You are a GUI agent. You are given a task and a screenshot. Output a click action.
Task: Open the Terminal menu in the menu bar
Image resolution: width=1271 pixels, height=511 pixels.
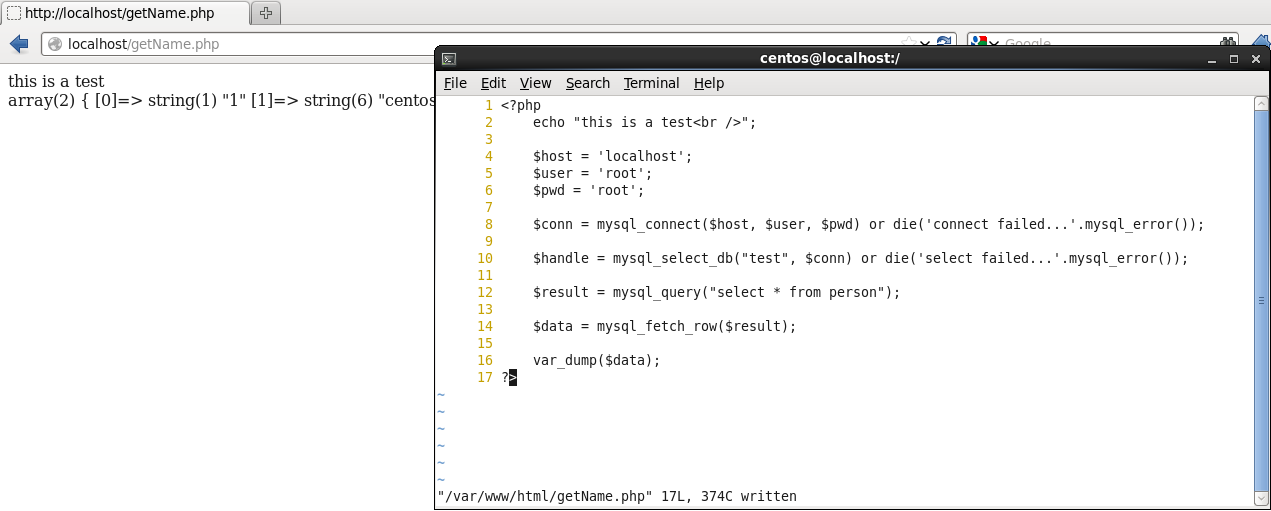651,83
